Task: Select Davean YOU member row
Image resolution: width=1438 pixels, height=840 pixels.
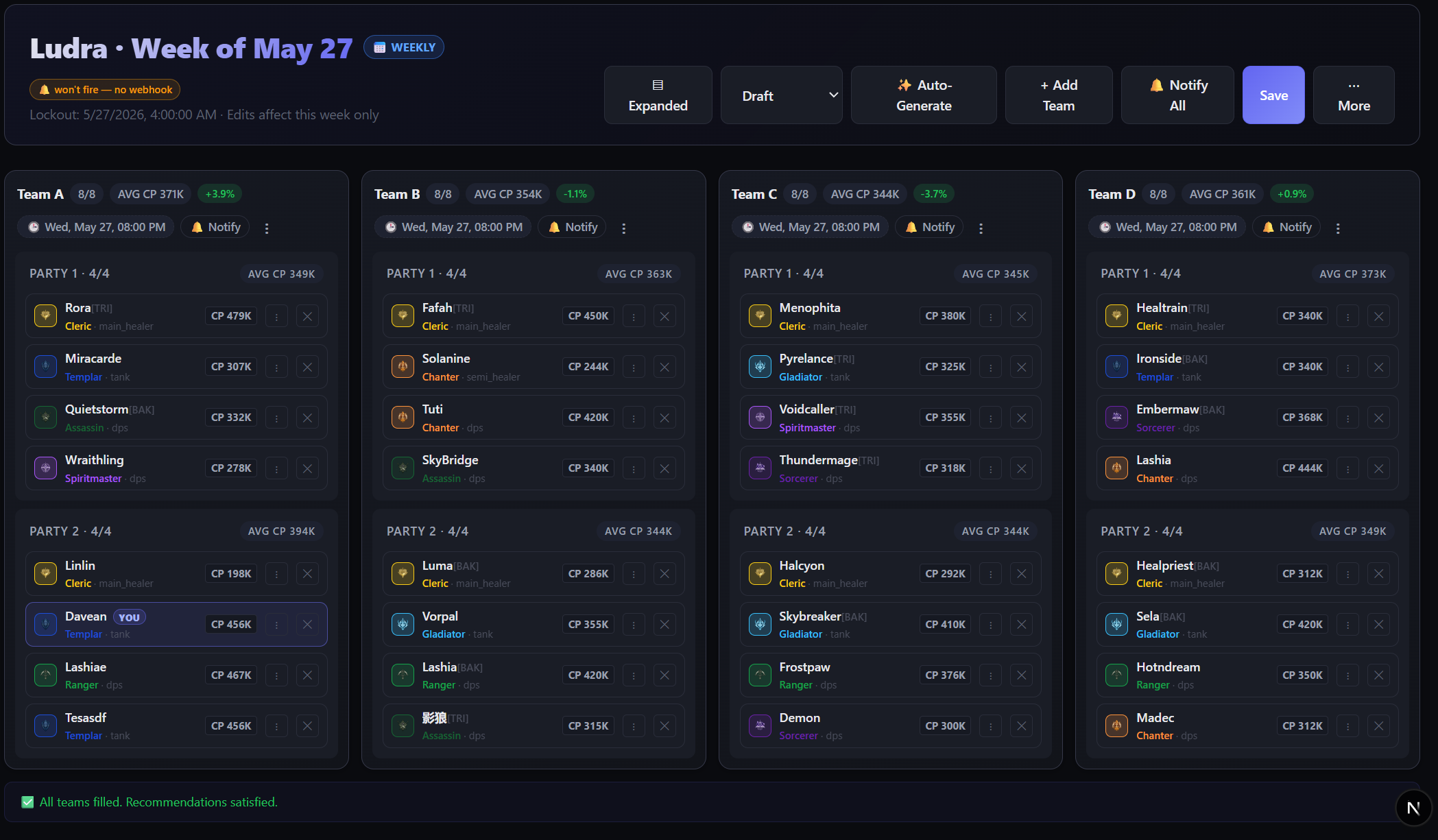Action: click(176, 625)
